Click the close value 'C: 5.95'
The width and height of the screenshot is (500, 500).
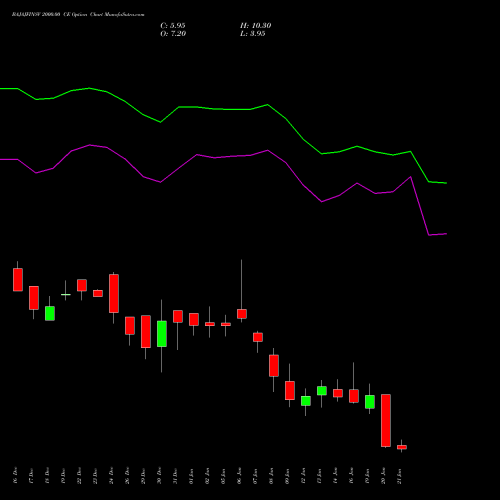(x=173, y=26)
